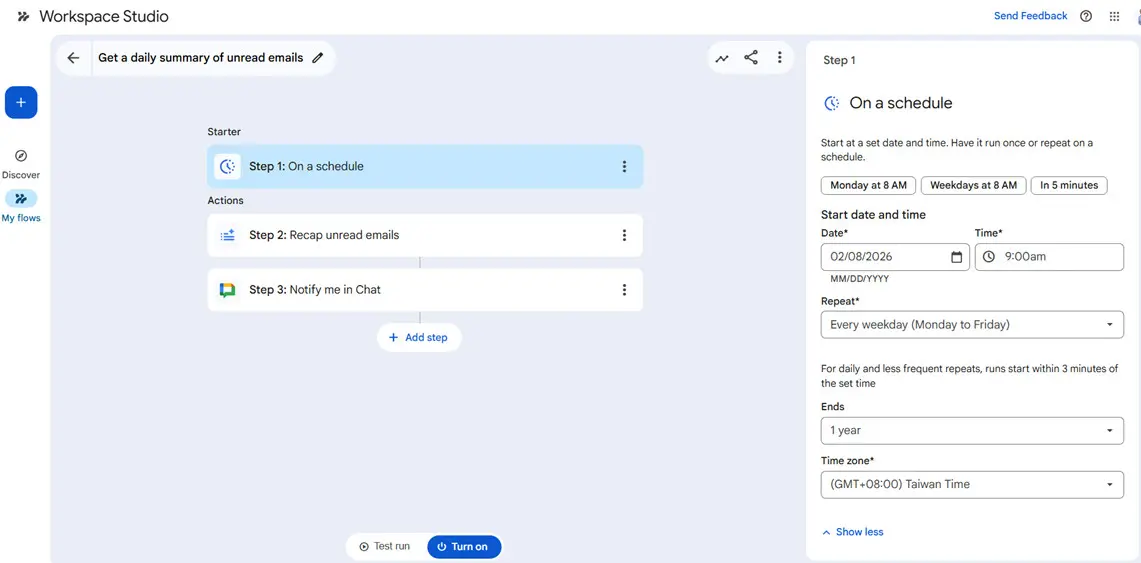Select the My flows sidebar icon
Screen dimensions: 1141x563
point(21,199)
